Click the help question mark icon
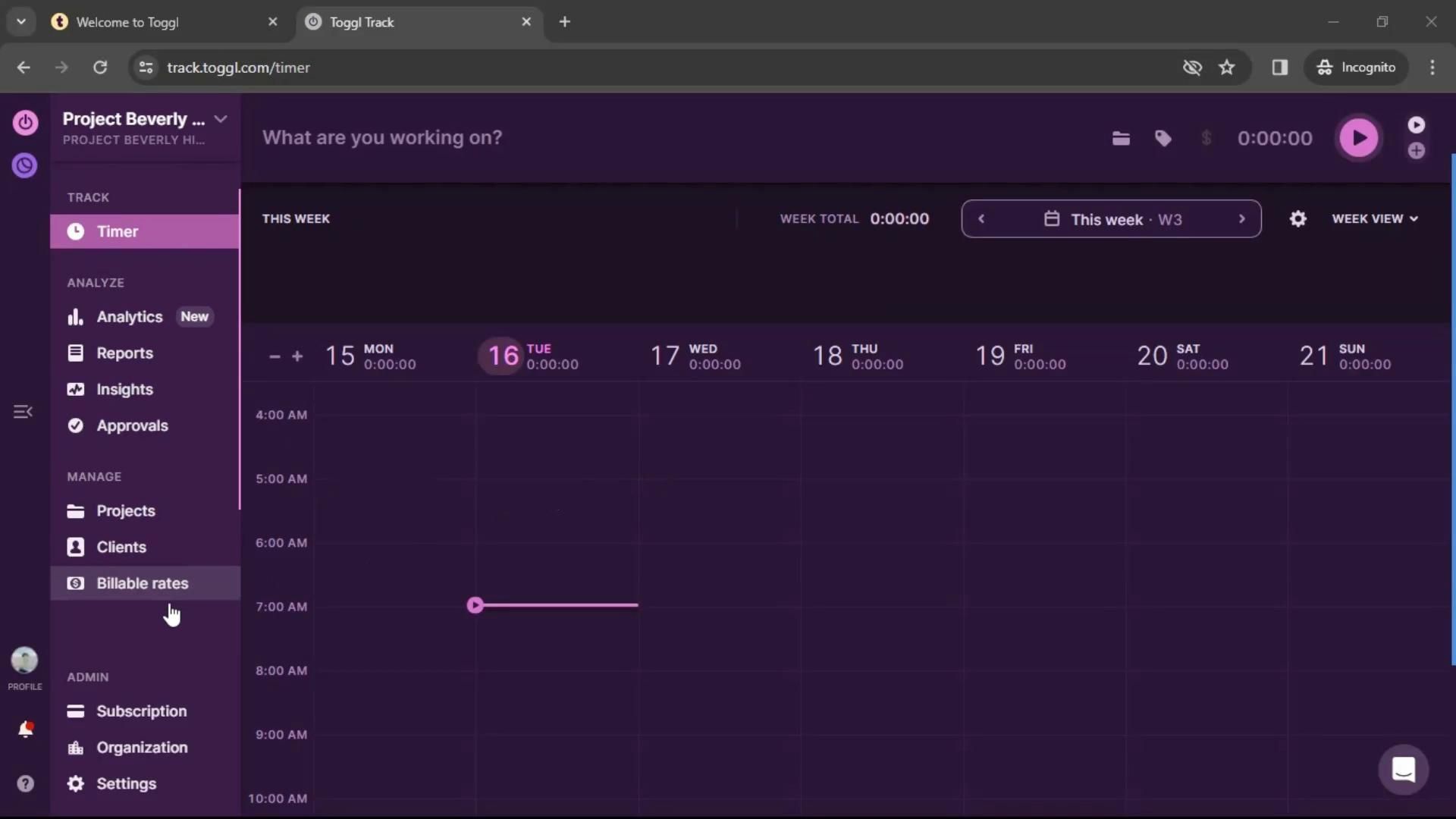1456x819 pixels. coord(25,783)
